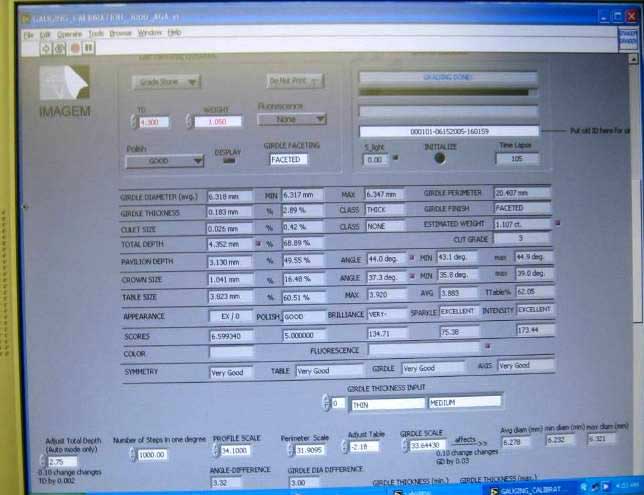This screenshot has height=495, width=644.
Task: Click the THIN girdle thickness input box
Action: [388, 405]
